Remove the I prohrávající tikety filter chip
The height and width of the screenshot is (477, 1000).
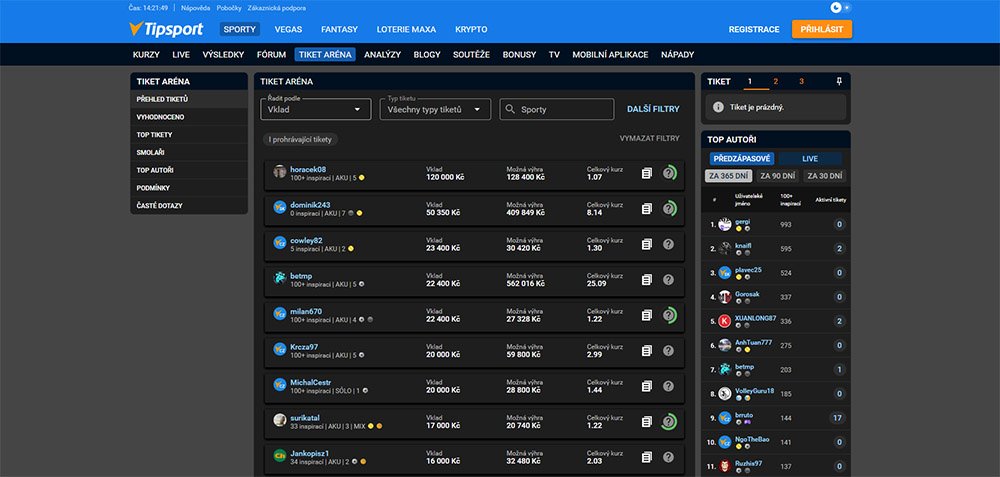pos(302,139)
